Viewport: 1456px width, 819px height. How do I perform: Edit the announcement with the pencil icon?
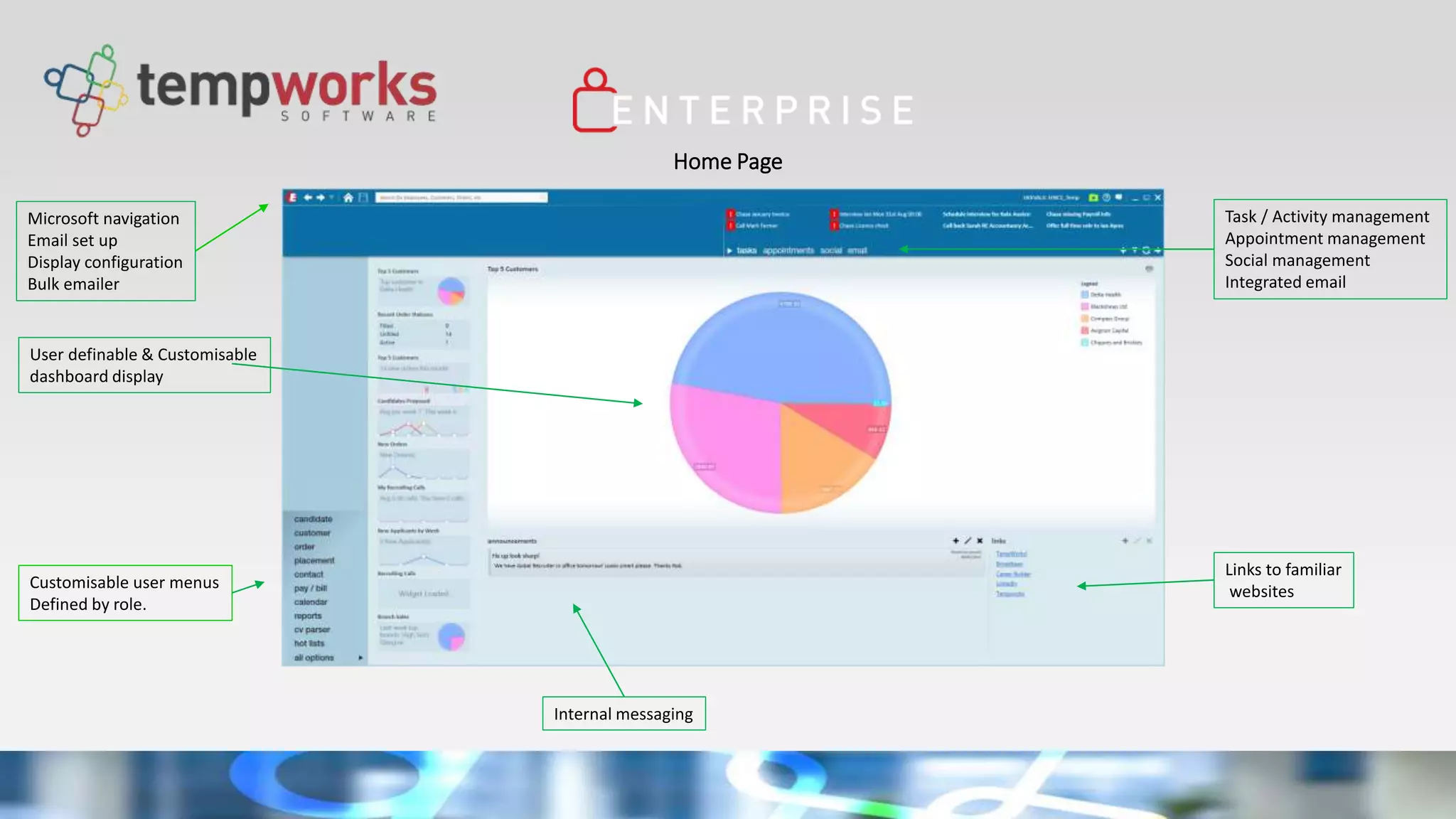click(968, 541)
